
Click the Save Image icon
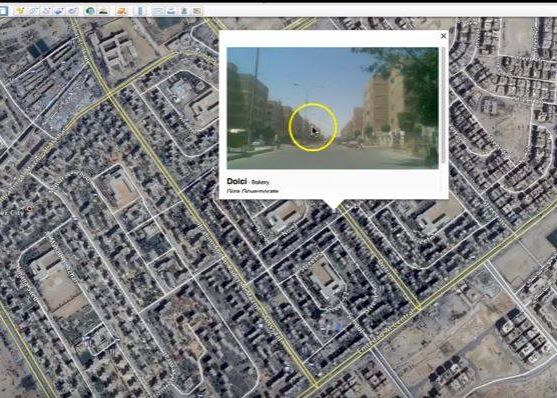click(x=184, y=11)
